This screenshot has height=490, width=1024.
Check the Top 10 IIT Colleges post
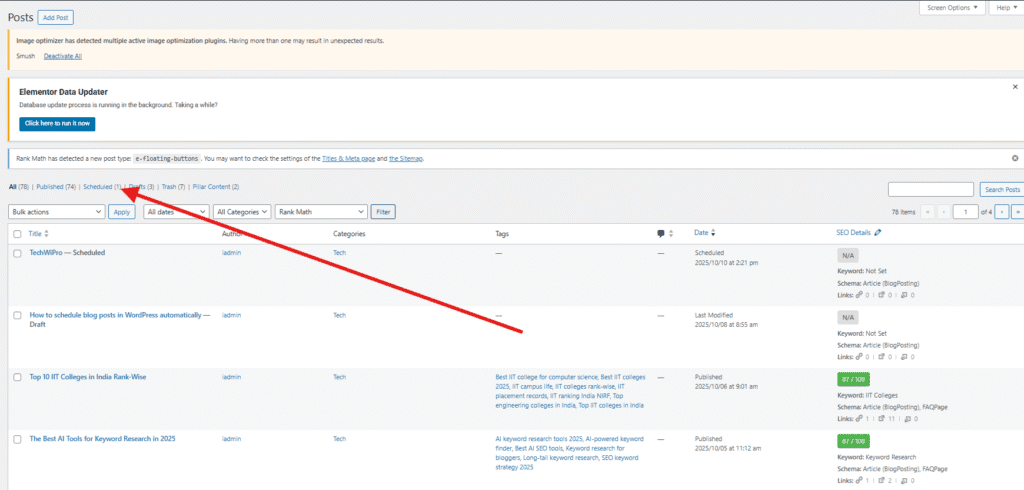[x=17, y=378]
